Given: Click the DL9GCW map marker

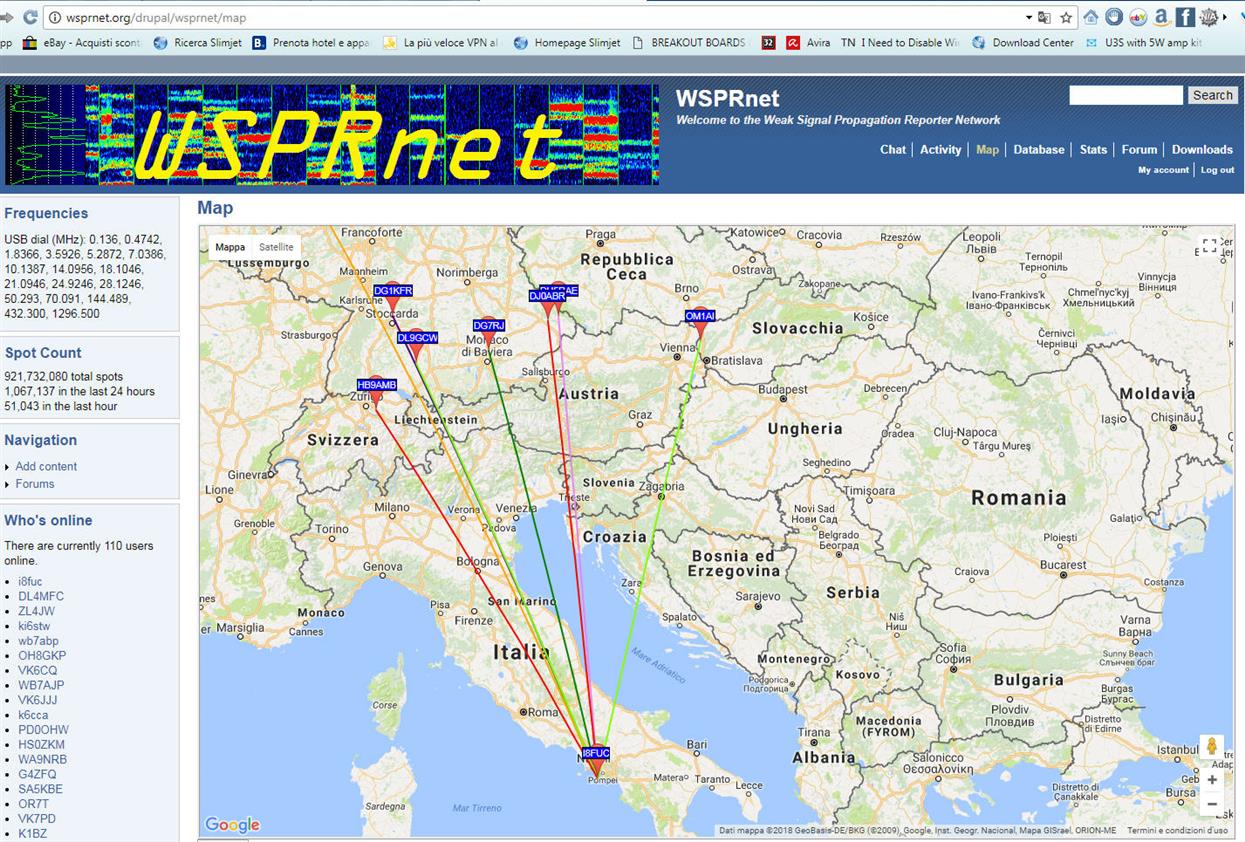Looking at the screenshot, I should tap(417, 345).
